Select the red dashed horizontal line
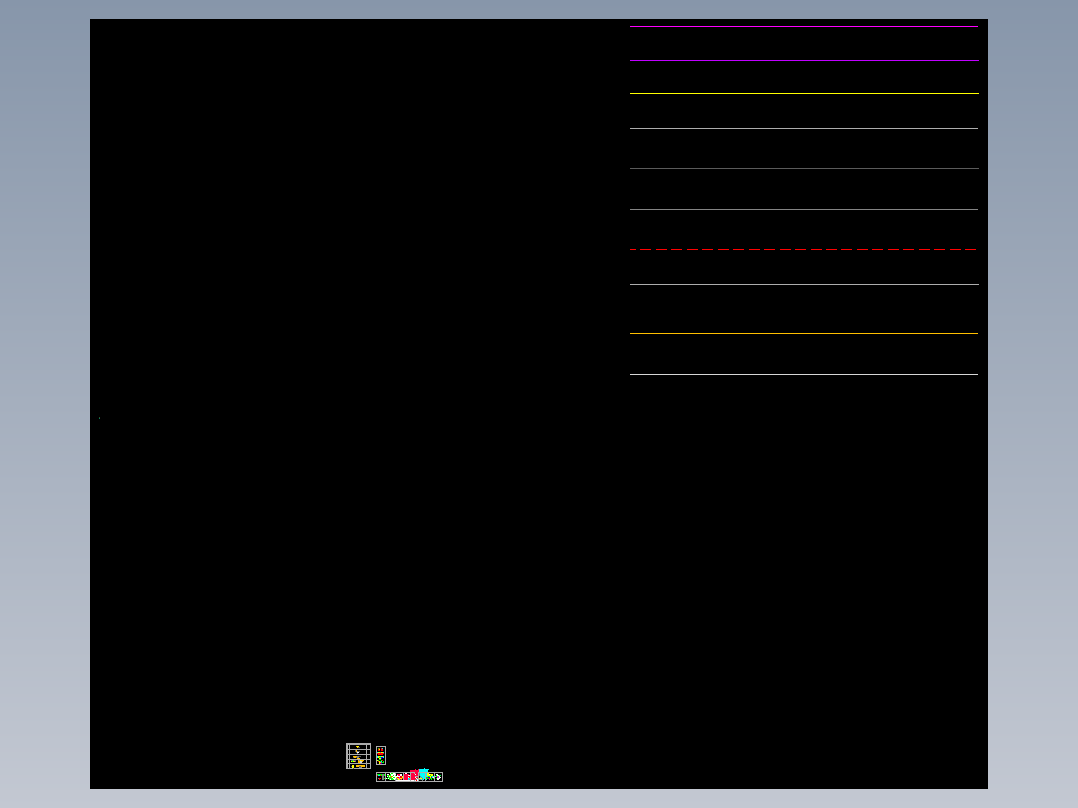This screenshot has width=1078, height=808. click(x=803, y=249)
